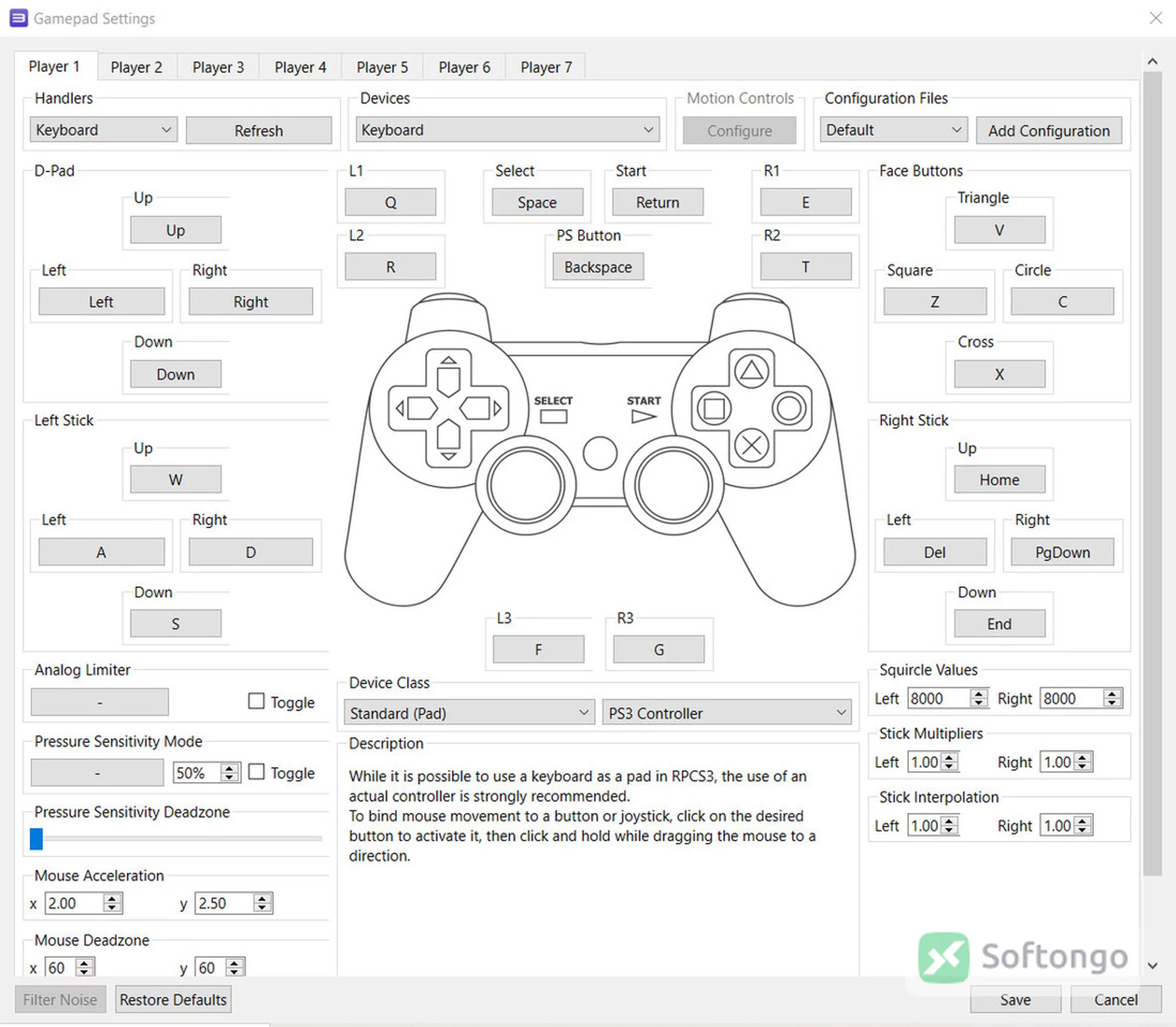Open the Handlers Keyboard dropdown
1176x1027 pixels.
[104, 130]
